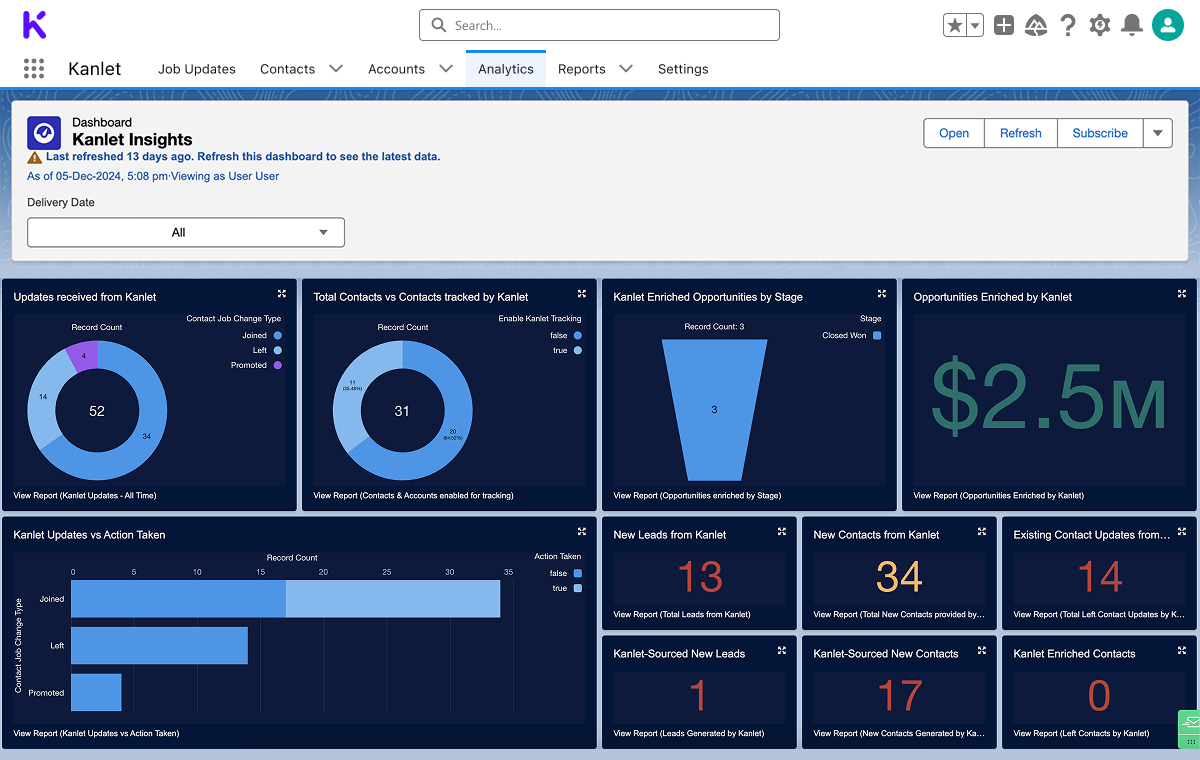The height and width of the screenshot is (760, 1200).
Task: Expand the Opportunities Enriched by Kanlet widget
Action: [1182, 294]
